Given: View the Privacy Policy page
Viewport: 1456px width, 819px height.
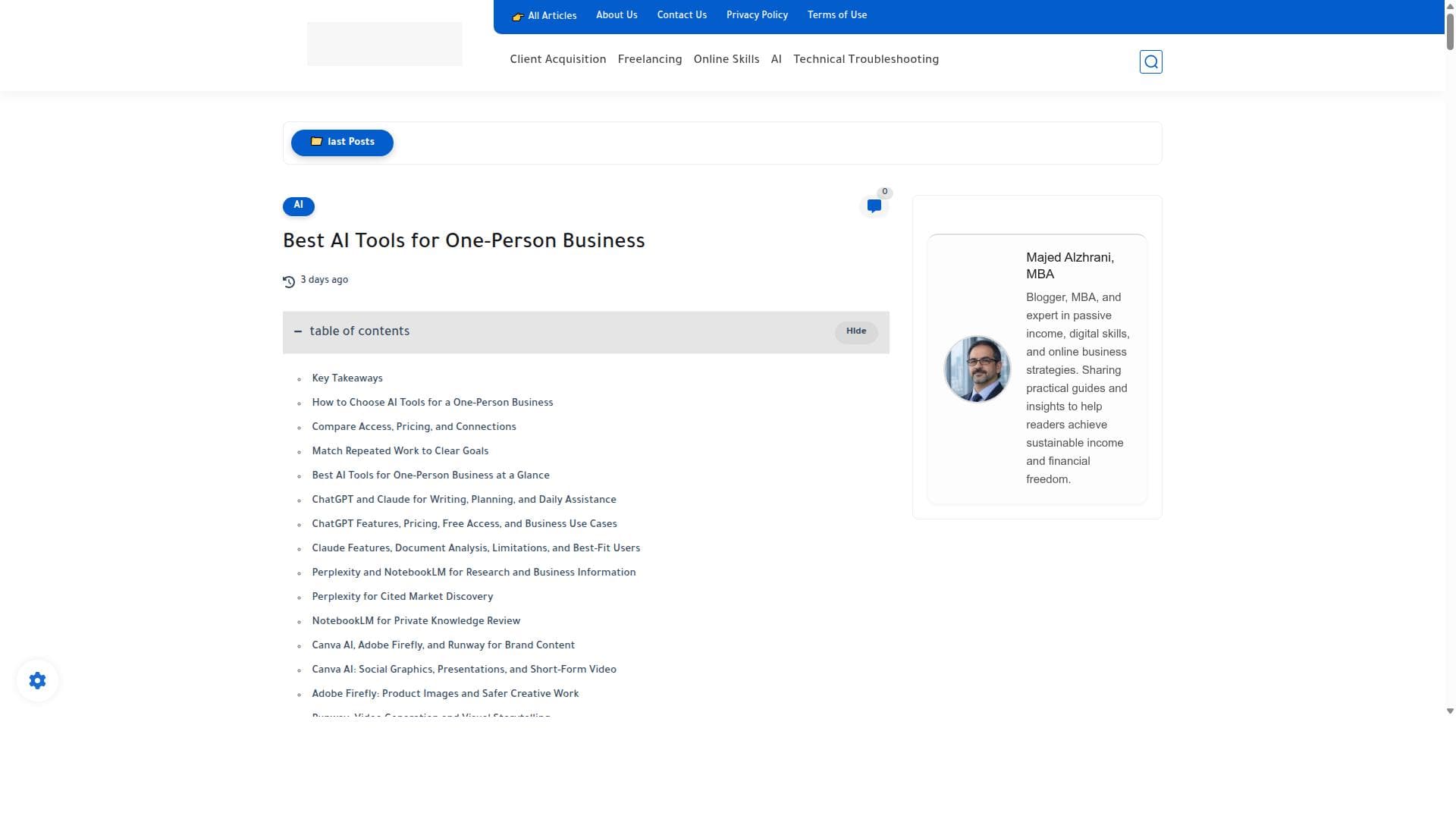Looking at the screenshot, I should [x=757, y=15].
